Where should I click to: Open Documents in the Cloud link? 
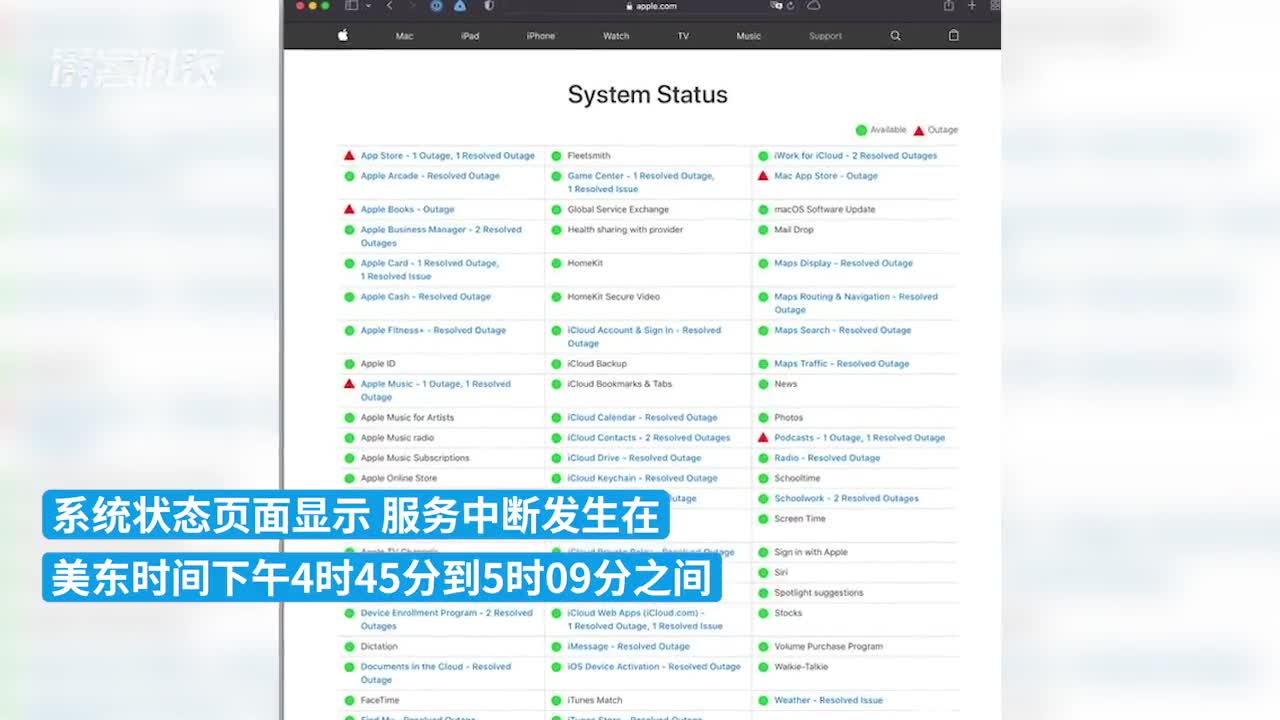pyautogui.click(x=436, y=673)
